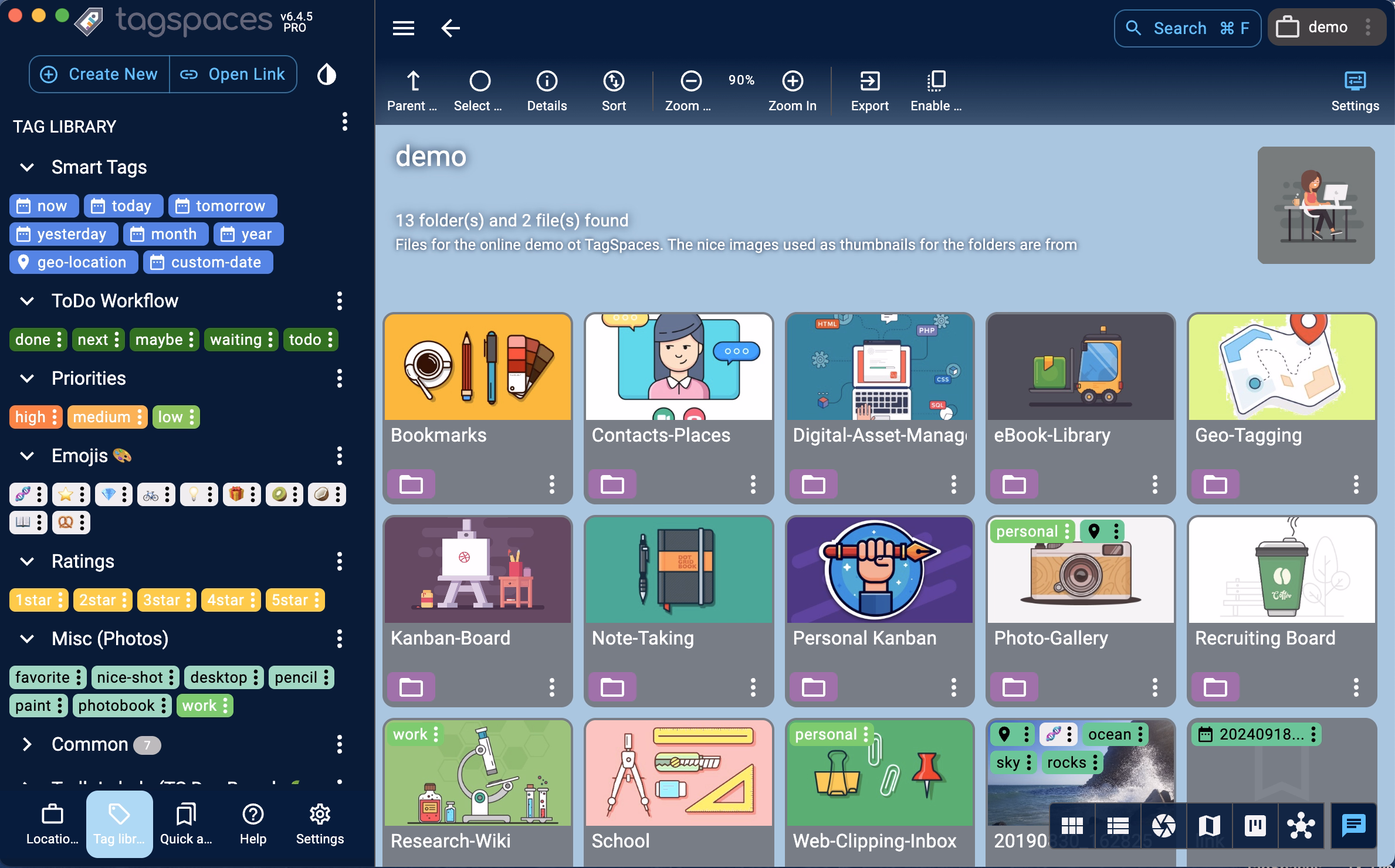Zoom In with the plus icon

793,81
